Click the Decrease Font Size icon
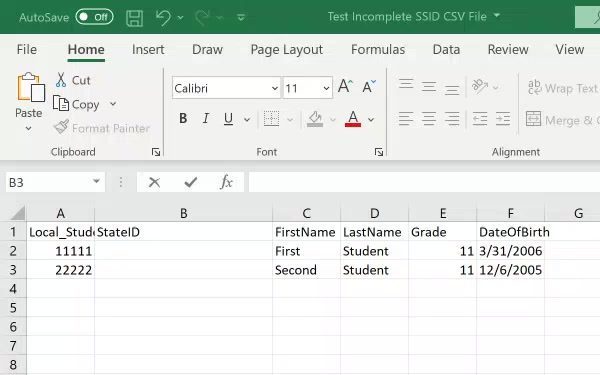 (369, 86)
